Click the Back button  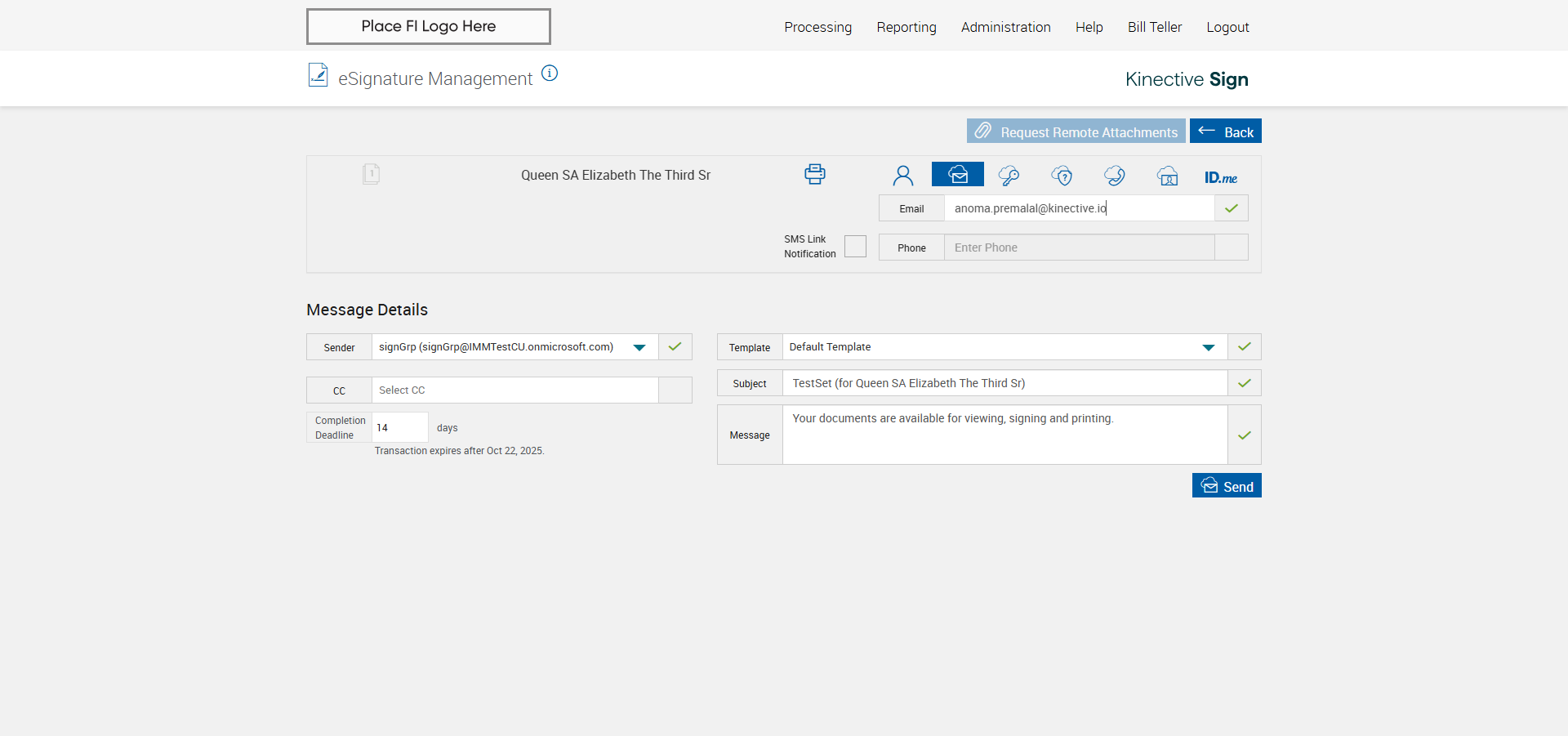[x=1225, y=132]
